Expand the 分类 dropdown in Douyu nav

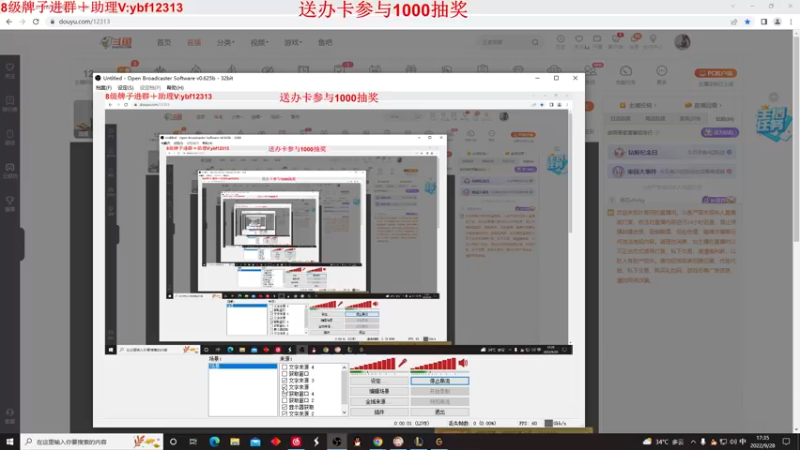pyautogui.click(x=226, y=42)
